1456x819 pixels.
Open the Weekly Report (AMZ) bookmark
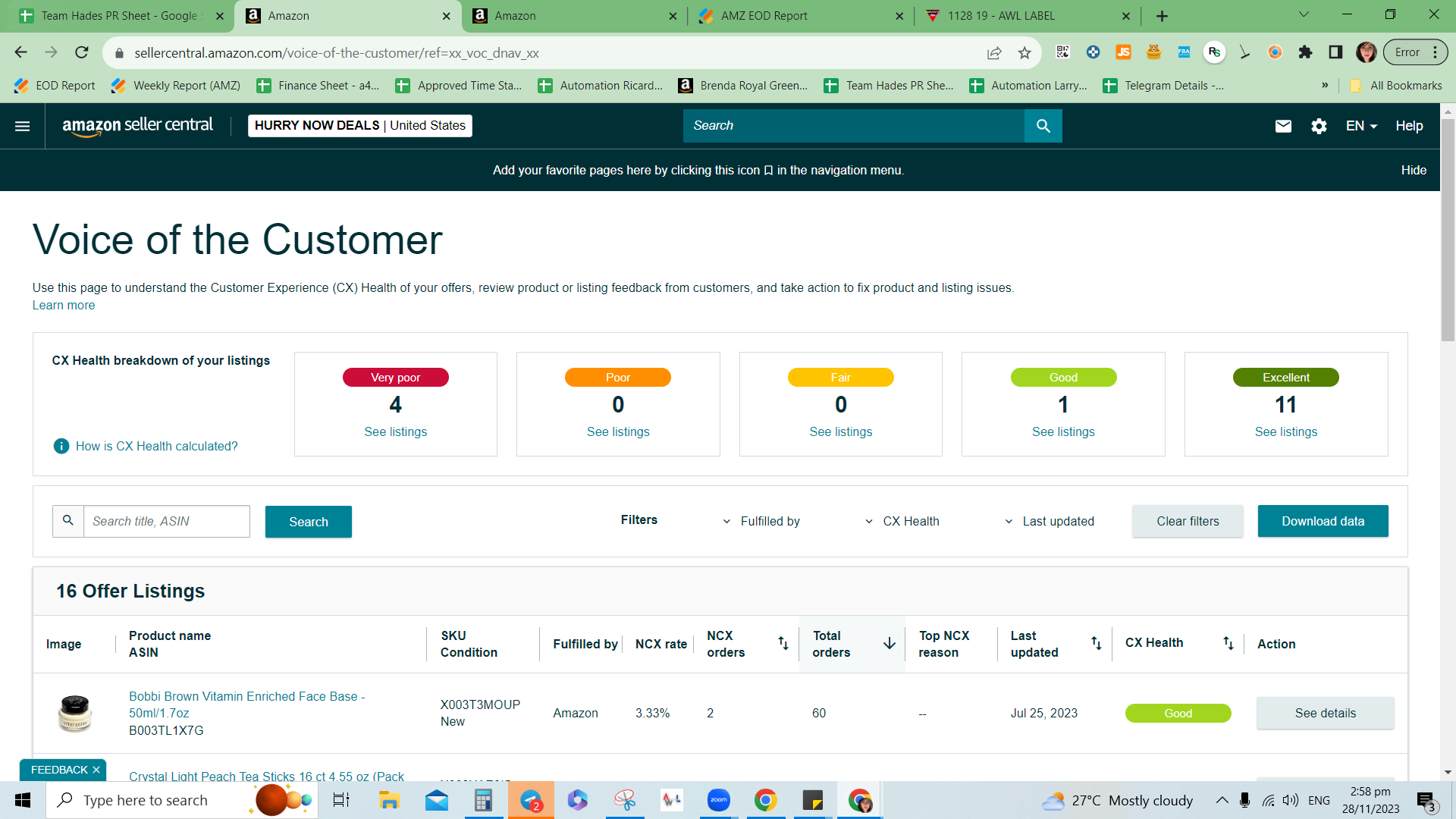(x=175, y=86)
